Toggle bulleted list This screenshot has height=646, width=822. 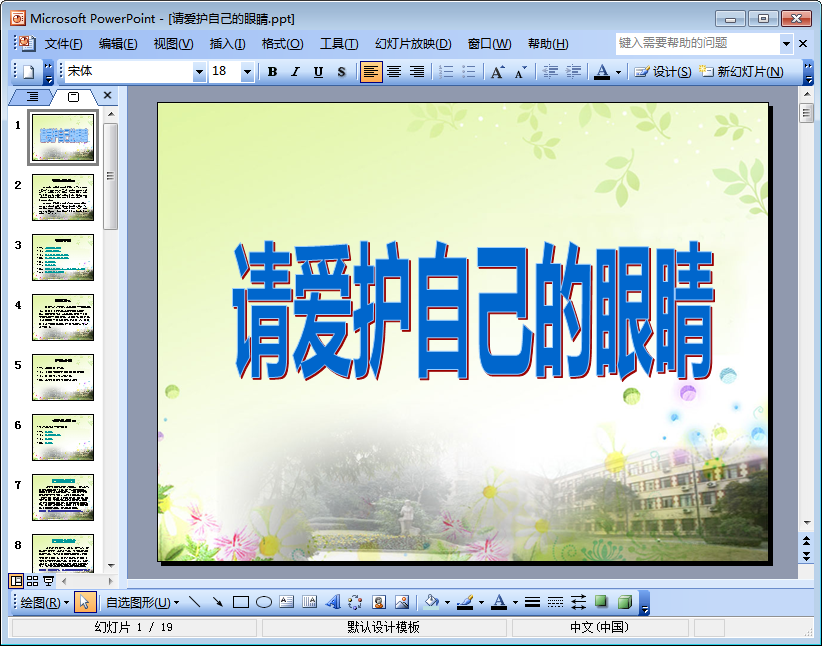pyautogui.click(x=469, y=72)
